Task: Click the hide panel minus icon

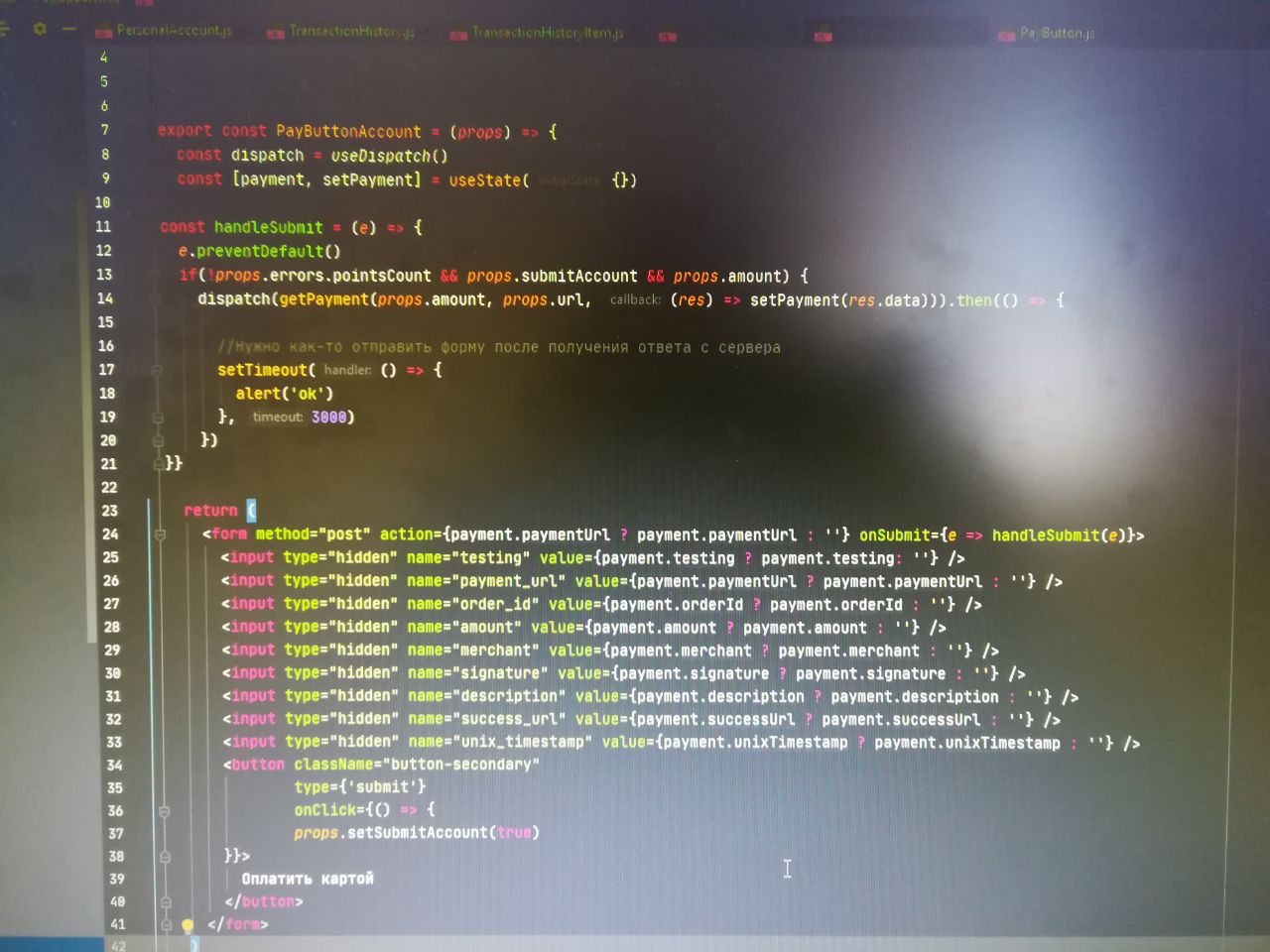Action: (68, 30)
